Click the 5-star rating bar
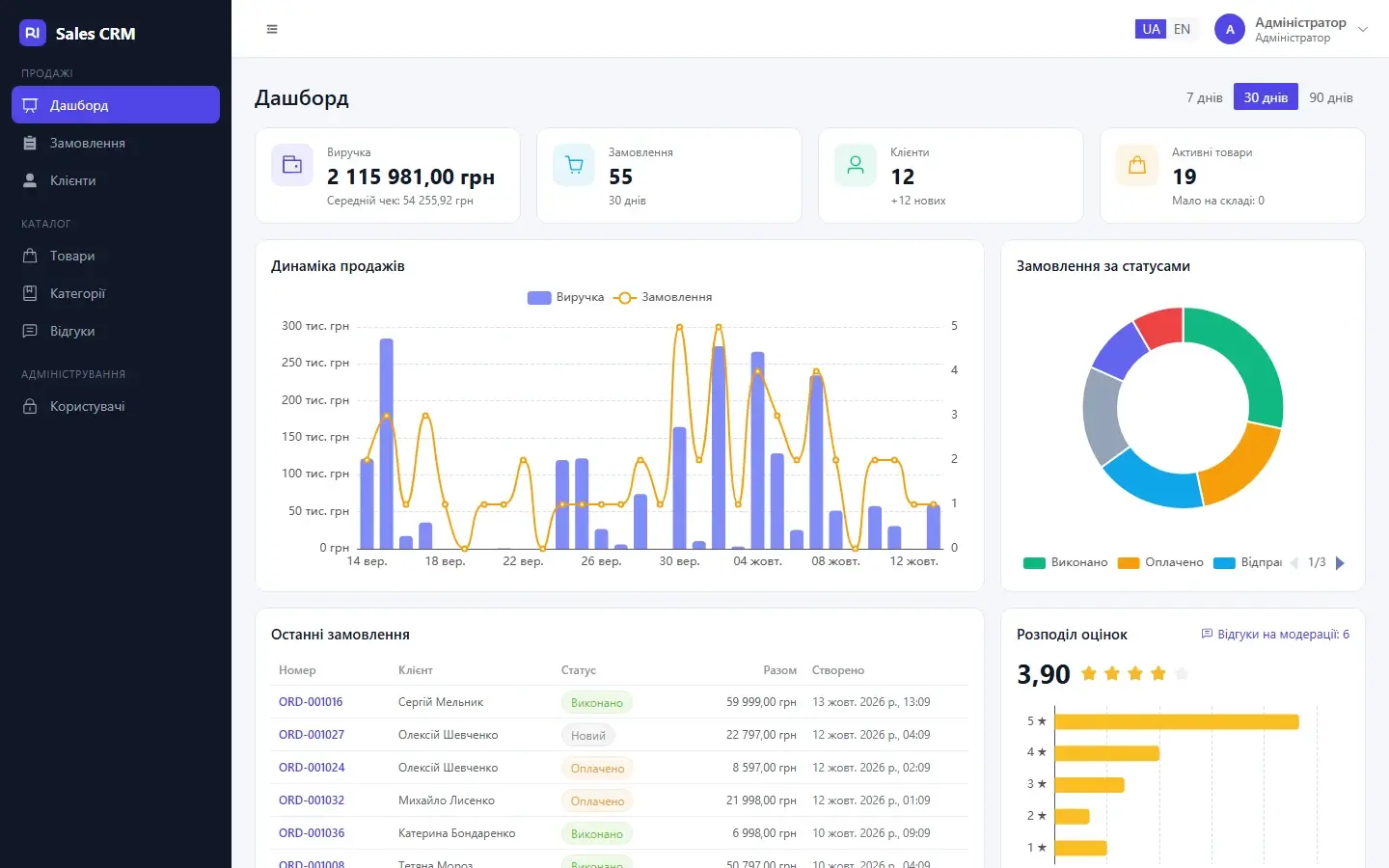This screenshot has height=868, width=1389. pyautogui.click(x=1177, y=721)
